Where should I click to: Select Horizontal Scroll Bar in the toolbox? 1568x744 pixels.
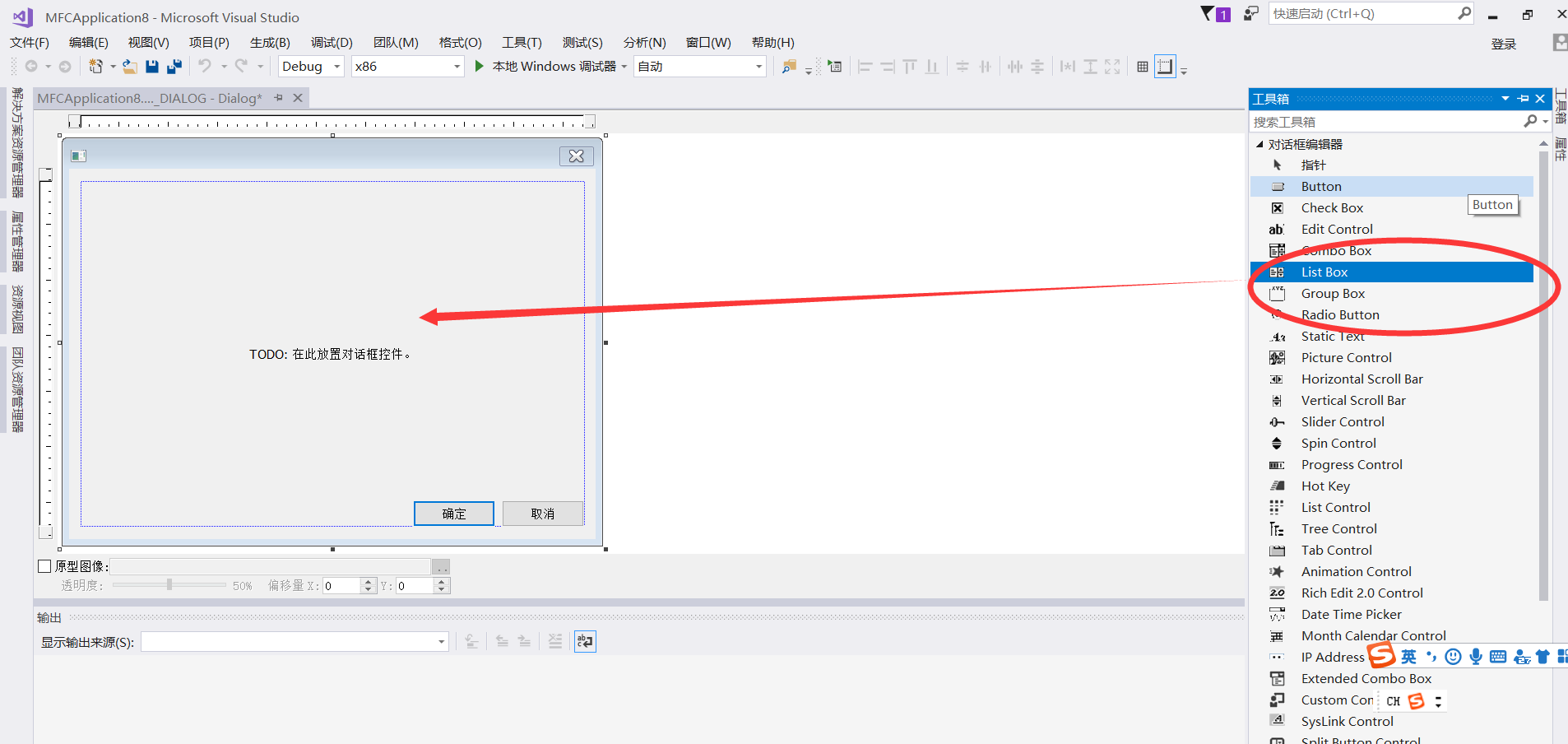[x=1392, y=379]
